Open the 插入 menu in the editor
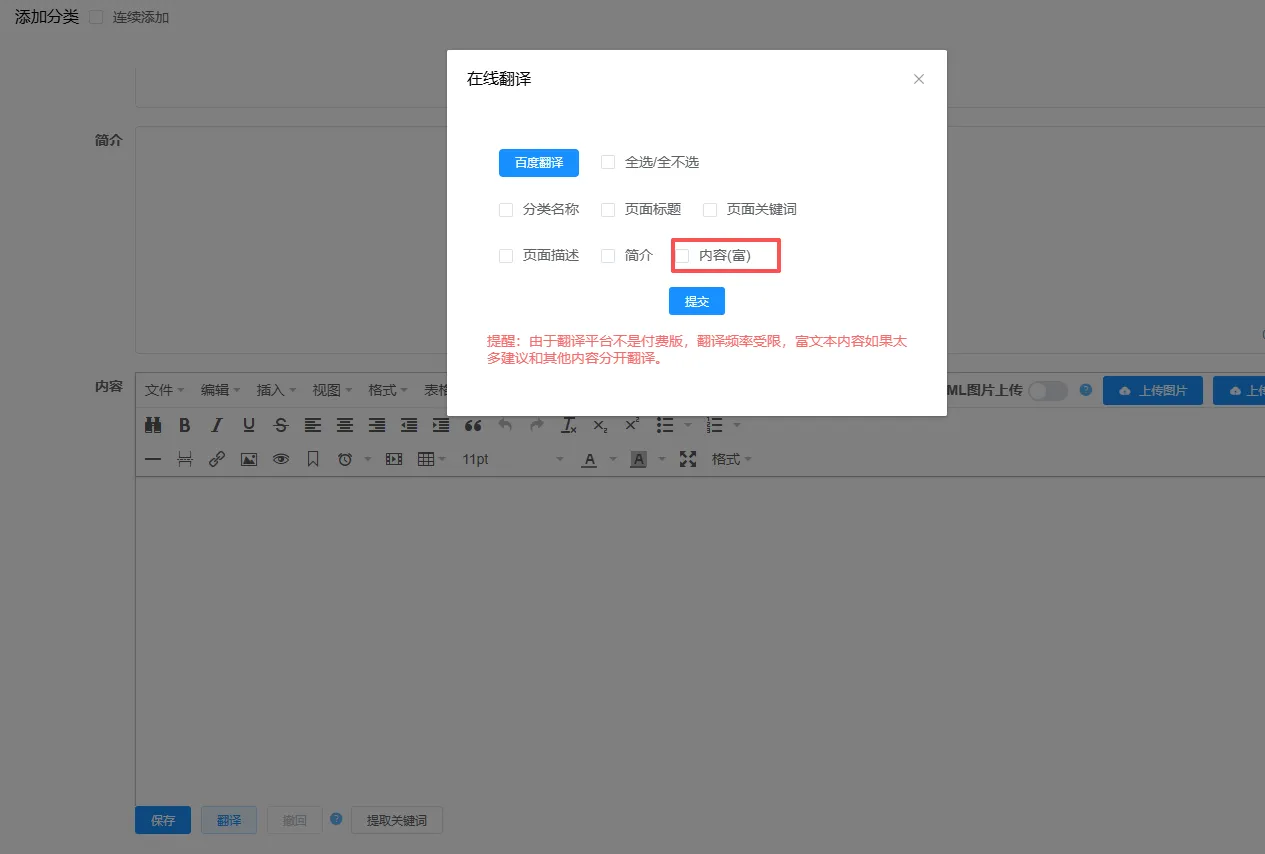This screenshot has width=1265, height=854. point(277,390)
